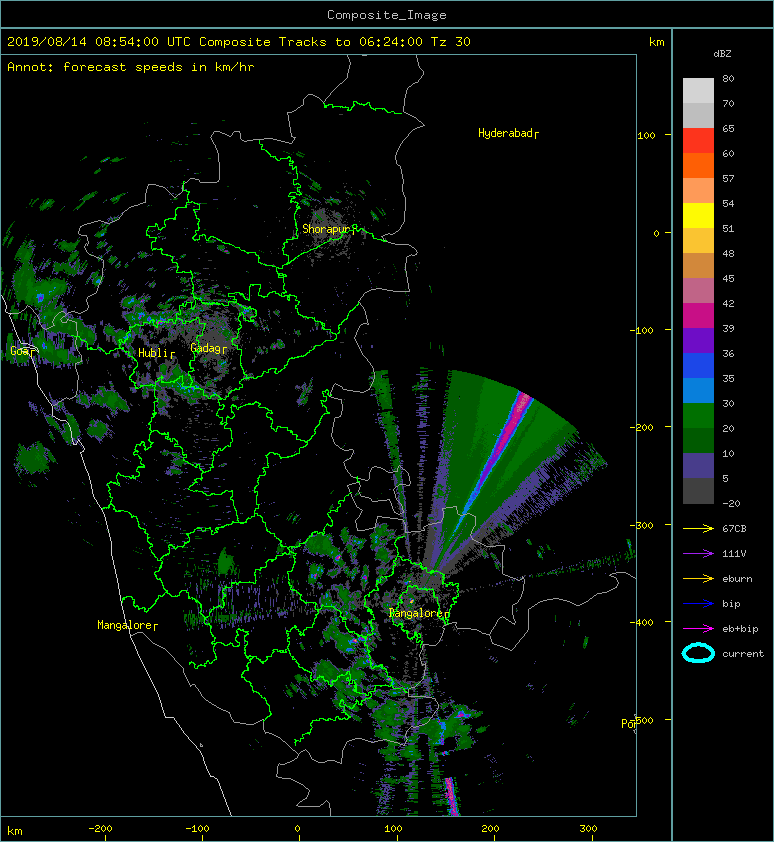Select the dark orange swatch between 60 and 57
Viewport: 774px width, 842px height.
(698, 165)
